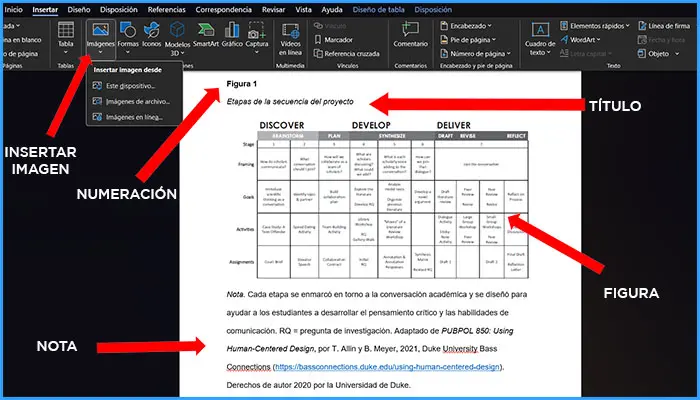Expand the arrow under Imágenes
The width and height of the screenshot is (700, 400).
click(100, 52)
